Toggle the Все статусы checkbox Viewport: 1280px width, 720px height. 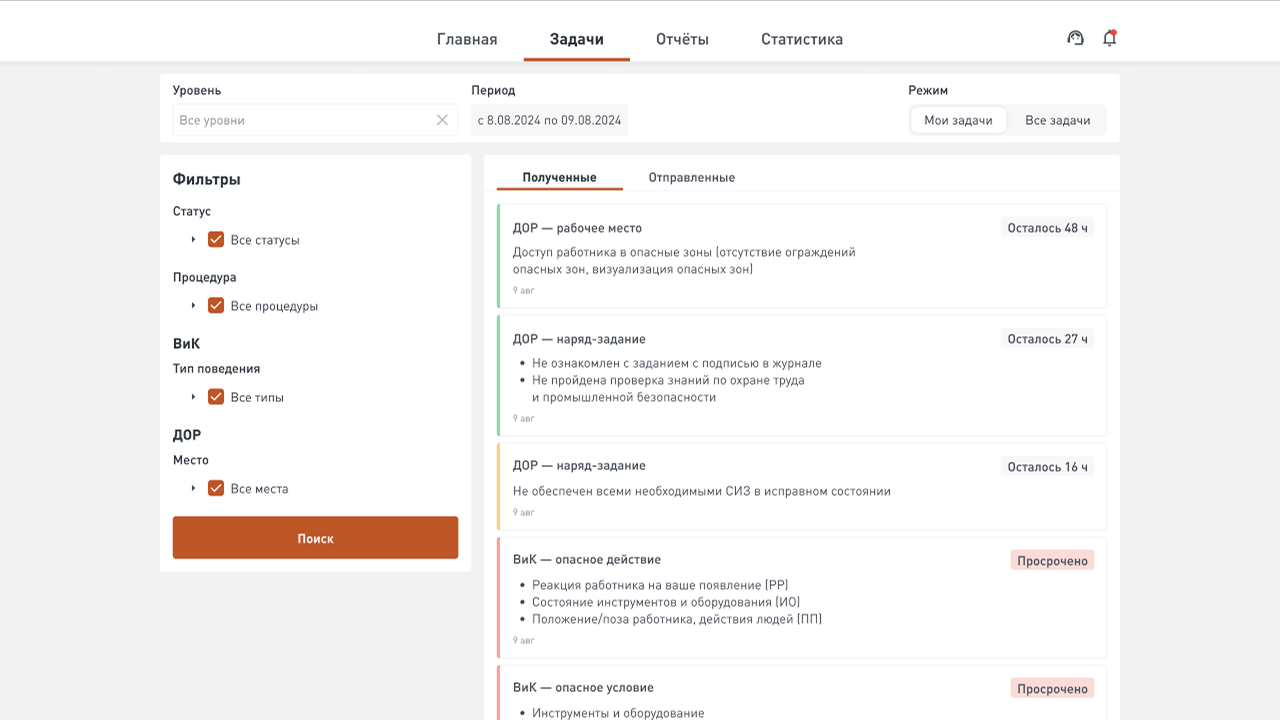pos(216,240)
